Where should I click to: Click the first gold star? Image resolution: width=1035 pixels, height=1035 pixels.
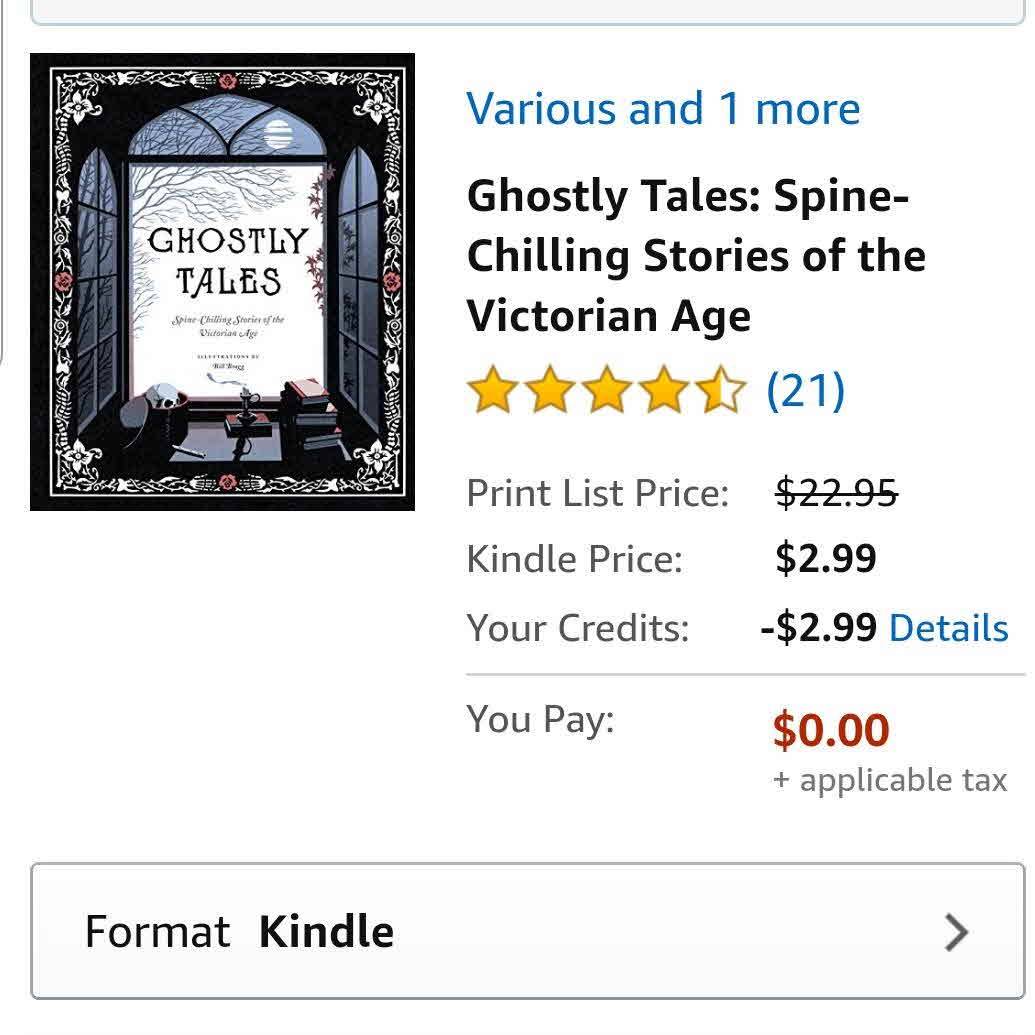(x=491, y=390)
